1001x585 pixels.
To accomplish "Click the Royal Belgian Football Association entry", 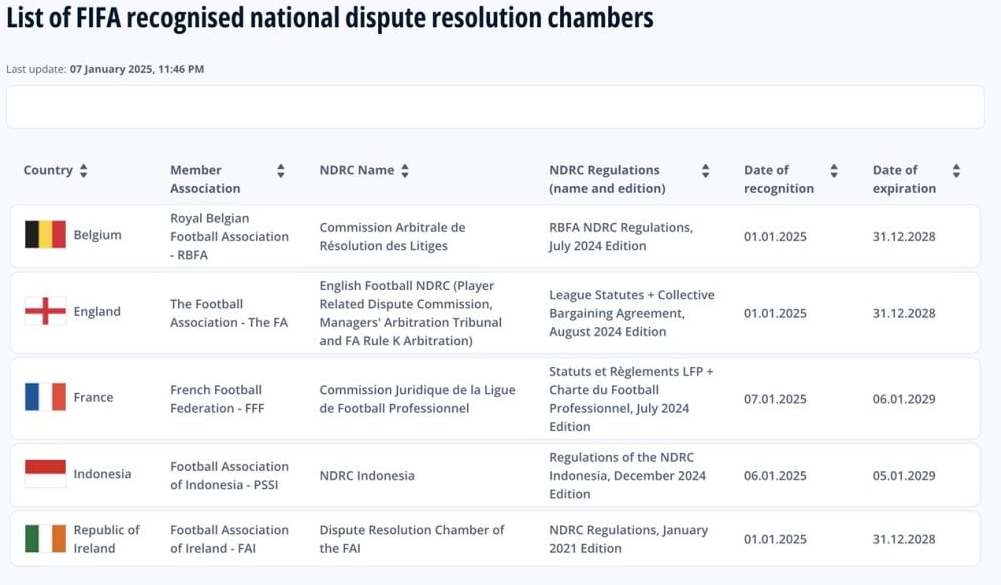I will click(230, 237).
